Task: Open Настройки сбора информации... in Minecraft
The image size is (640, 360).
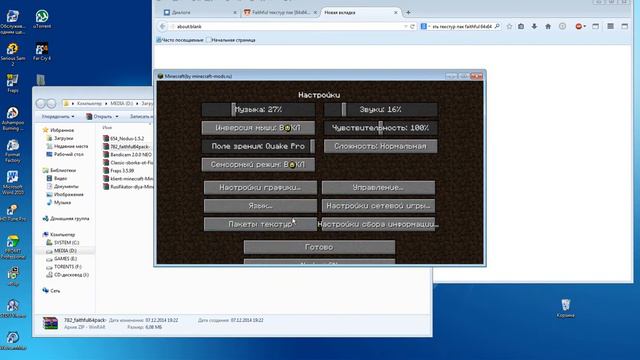Action: pos(378,224)
